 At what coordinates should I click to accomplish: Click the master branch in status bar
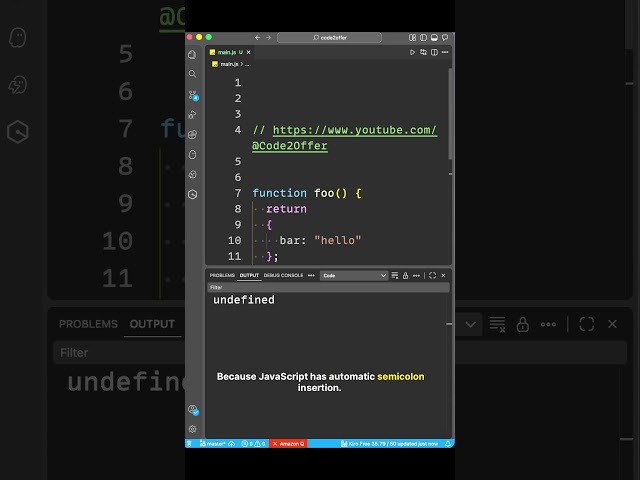(213, 444)
